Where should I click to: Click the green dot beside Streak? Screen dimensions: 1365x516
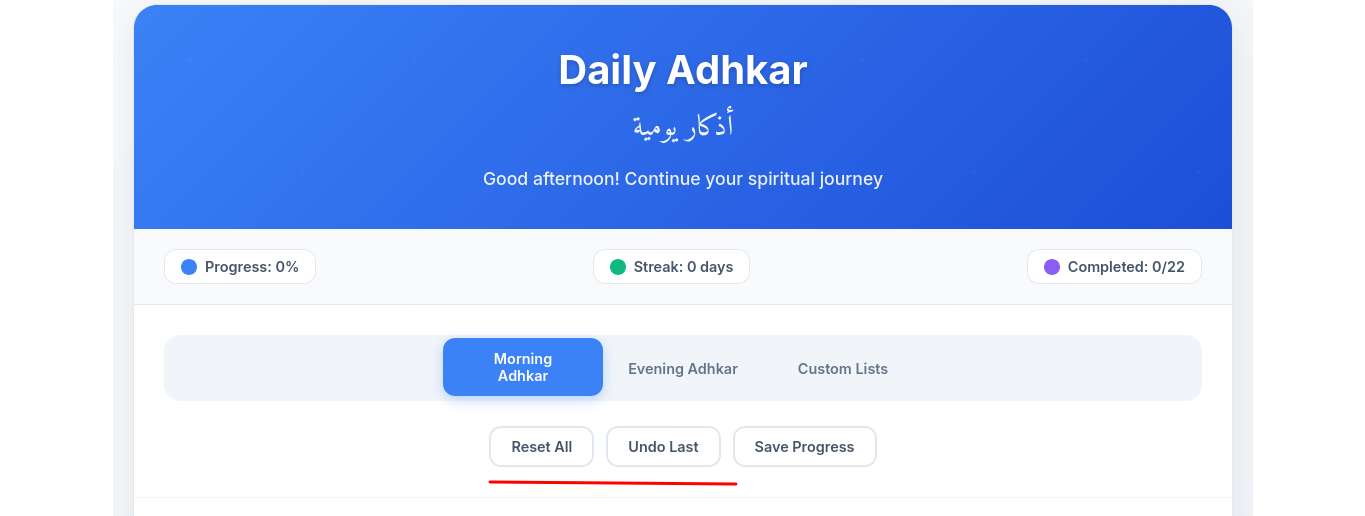click(618, 267)
